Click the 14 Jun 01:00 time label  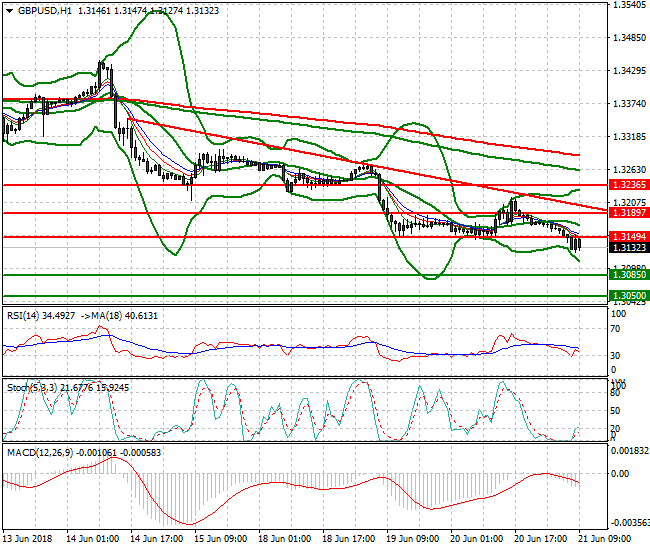pos(92,539)
